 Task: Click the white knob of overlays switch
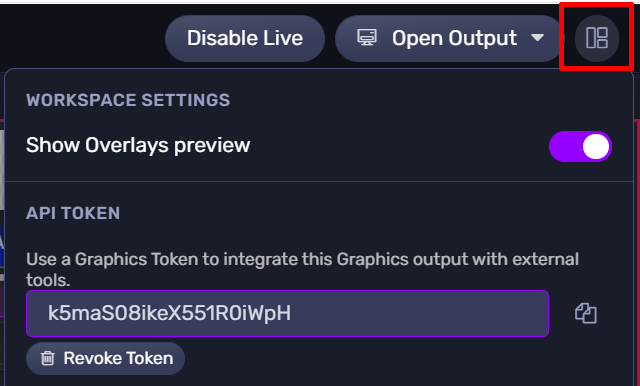coord(596,146)
